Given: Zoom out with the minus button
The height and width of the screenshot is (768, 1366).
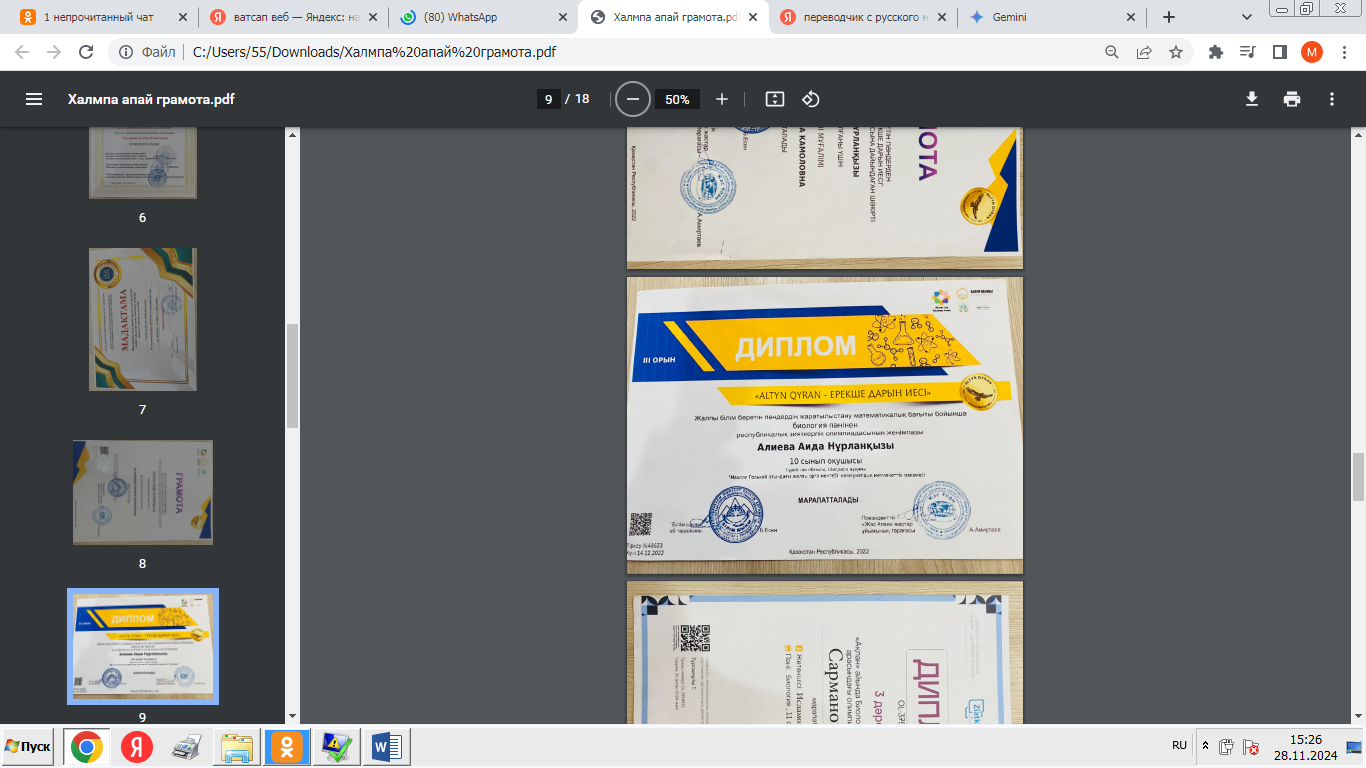Looking at the screenshot, I should click(632, 99).
